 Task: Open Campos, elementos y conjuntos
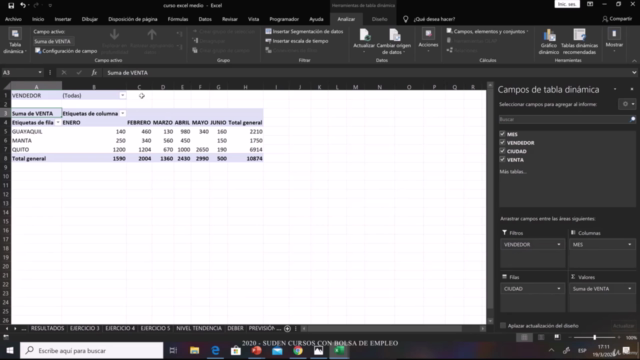(x=487, y=31)
